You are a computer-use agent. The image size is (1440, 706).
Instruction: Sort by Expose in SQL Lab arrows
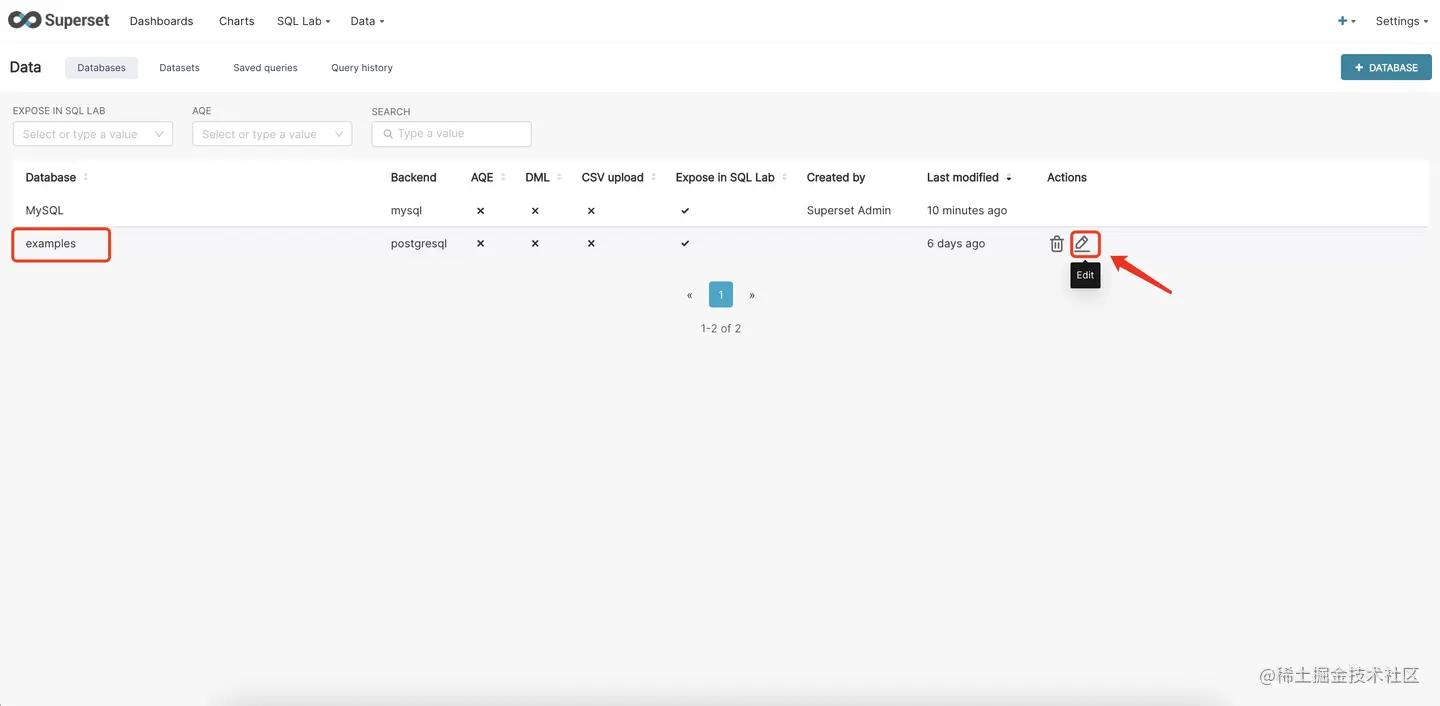click(785, 177)
